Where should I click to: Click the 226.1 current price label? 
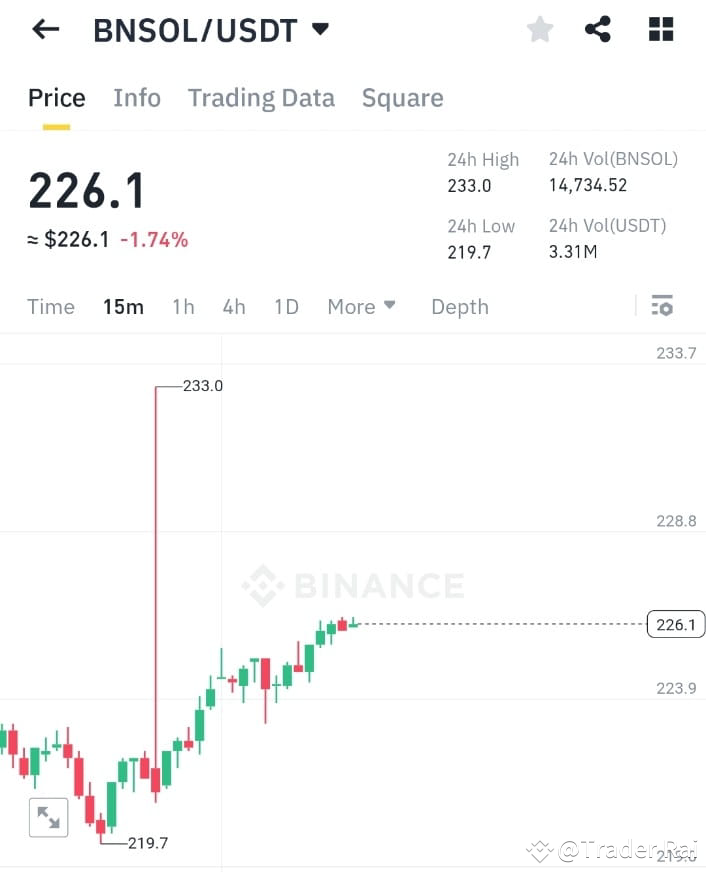pos(676,624)
